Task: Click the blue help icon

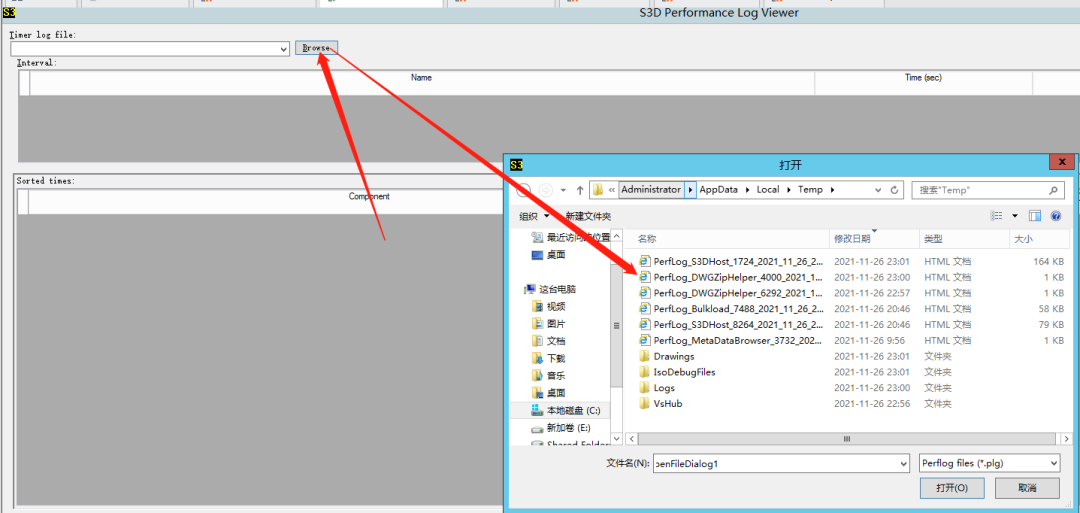Action: (1055, 216)
